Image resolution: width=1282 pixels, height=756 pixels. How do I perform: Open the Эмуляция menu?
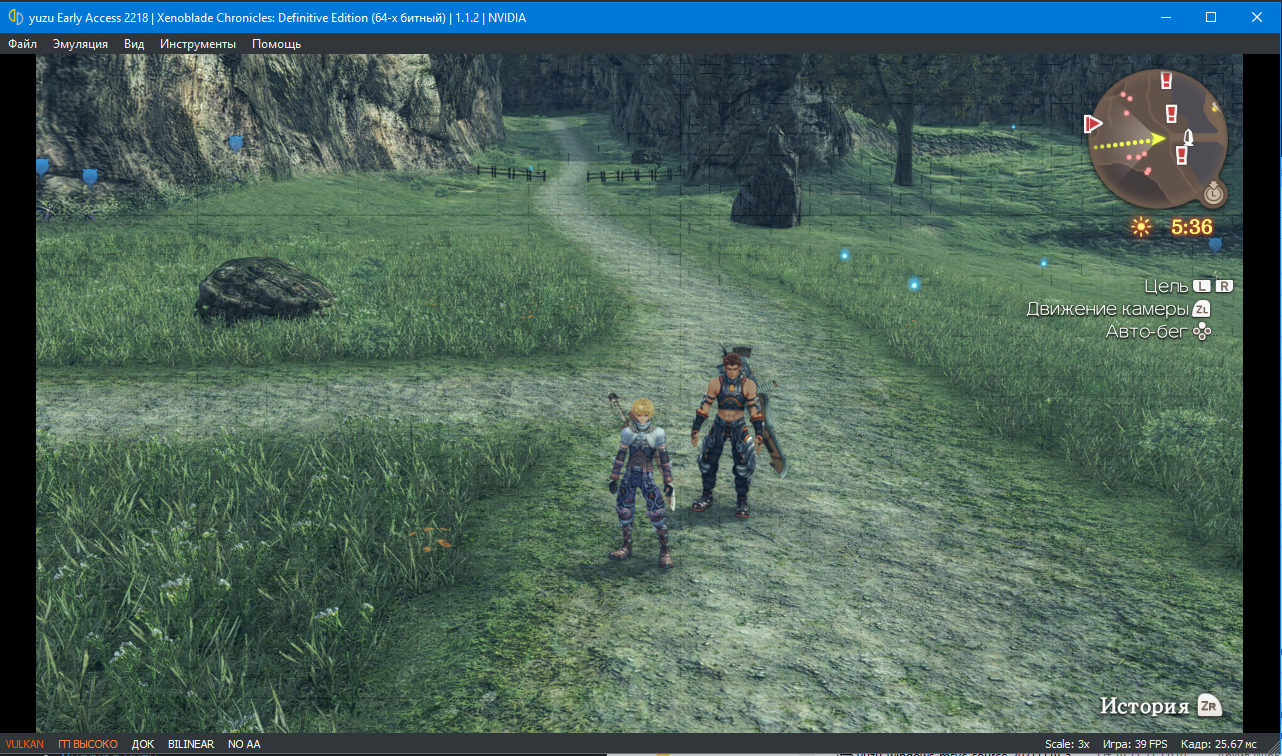point(80,44)
